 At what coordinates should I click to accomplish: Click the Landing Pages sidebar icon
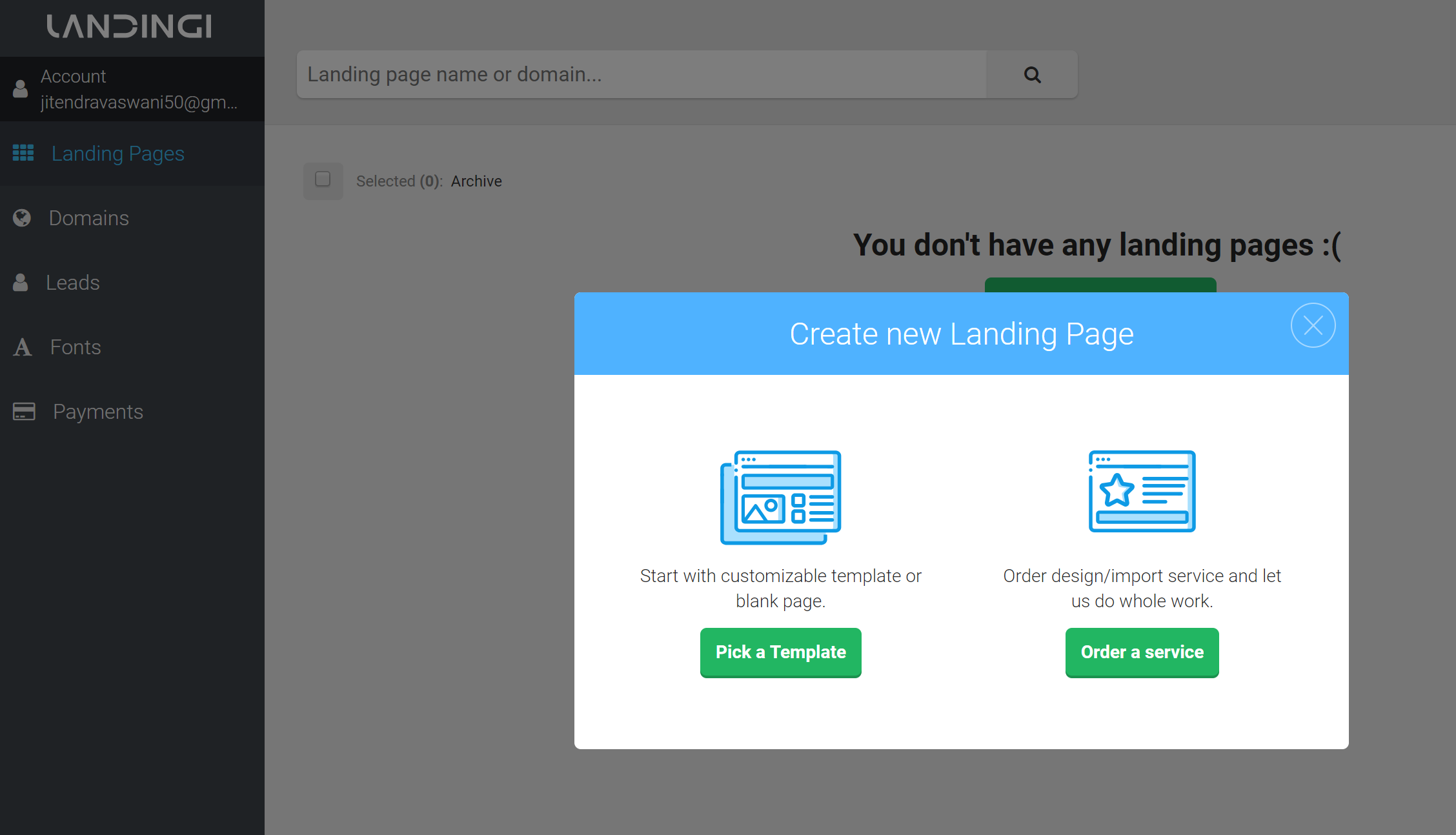22,153
